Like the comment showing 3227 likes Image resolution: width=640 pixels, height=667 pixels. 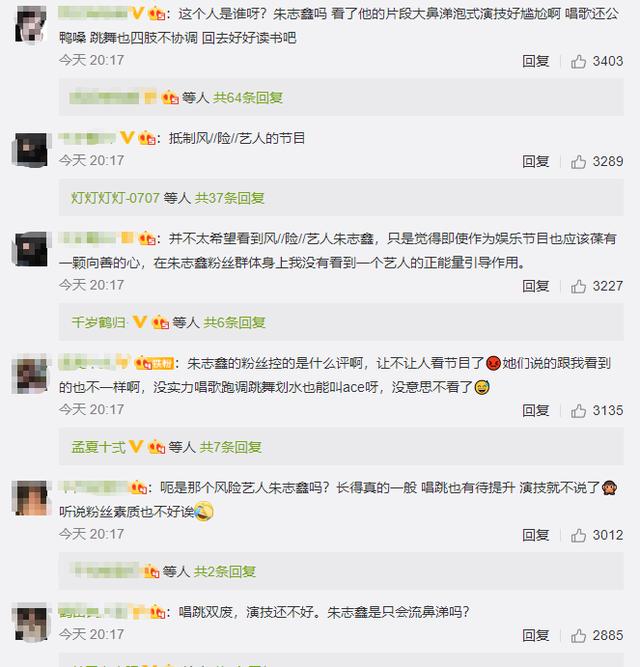click(x=578, y=286)
